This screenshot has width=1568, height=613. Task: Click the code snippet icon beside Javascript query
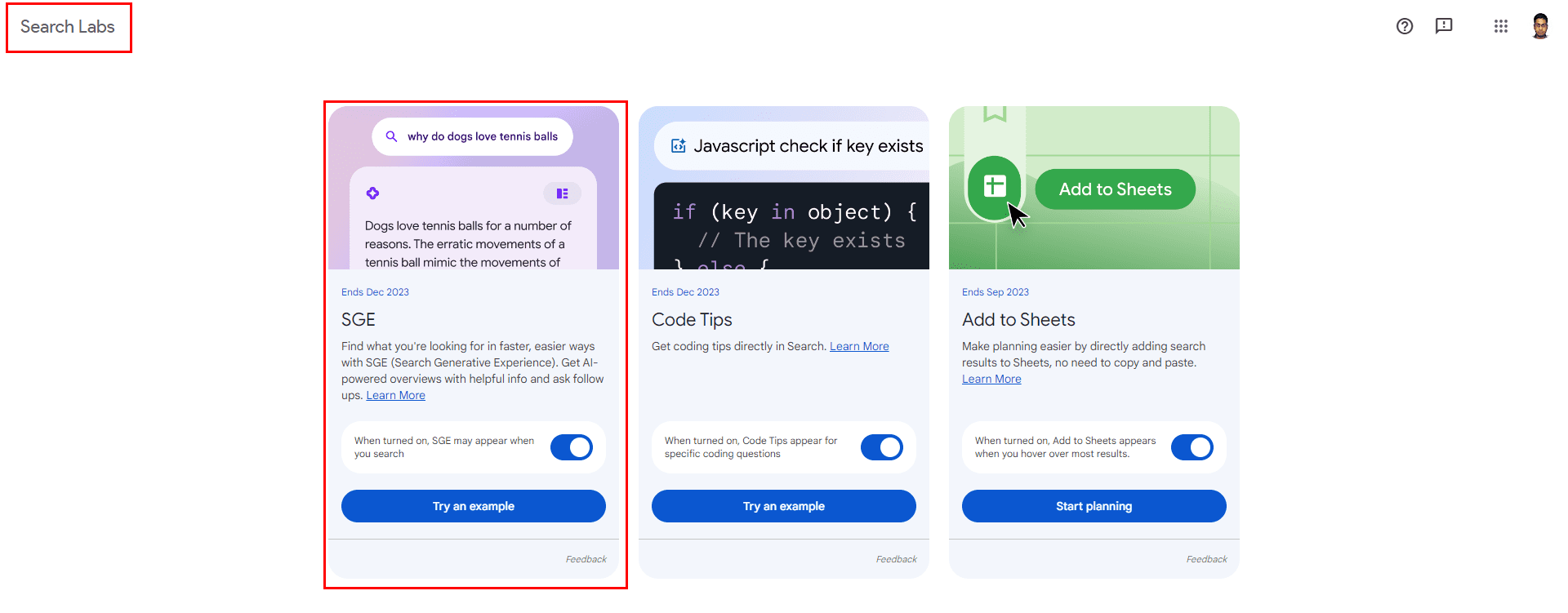pyautogui.click(x=678, y=146)
